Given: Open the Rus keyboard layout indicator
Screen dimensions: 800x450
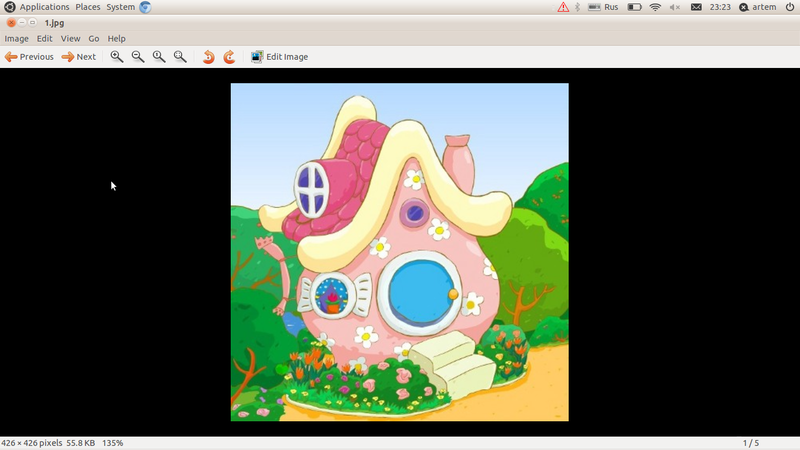Looking at the screenshot, I should [603, 7].
